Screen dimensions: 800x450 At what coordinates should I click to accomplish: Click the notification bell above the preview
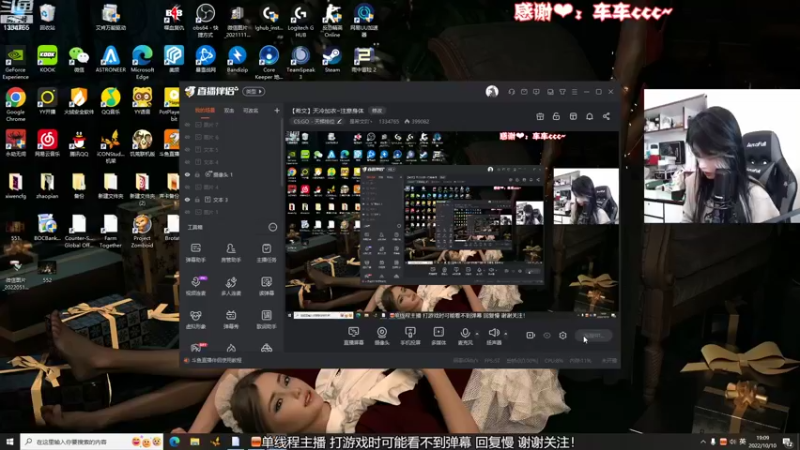pyautogui.click(x=589, y=116)
